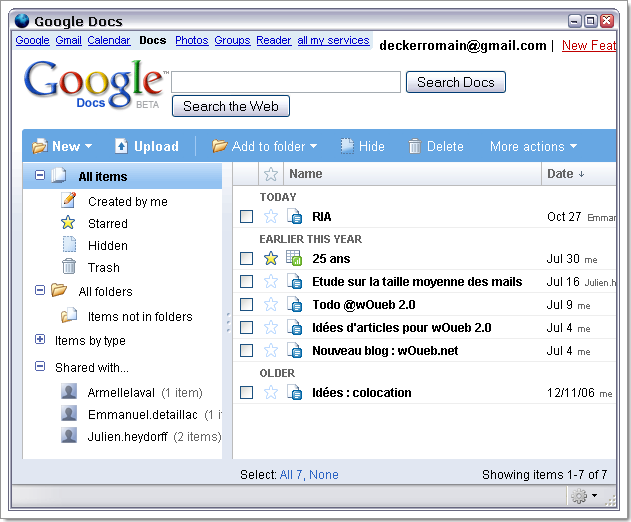
Task: Click the All folders folder icon
Action: (x=59, y=290)
